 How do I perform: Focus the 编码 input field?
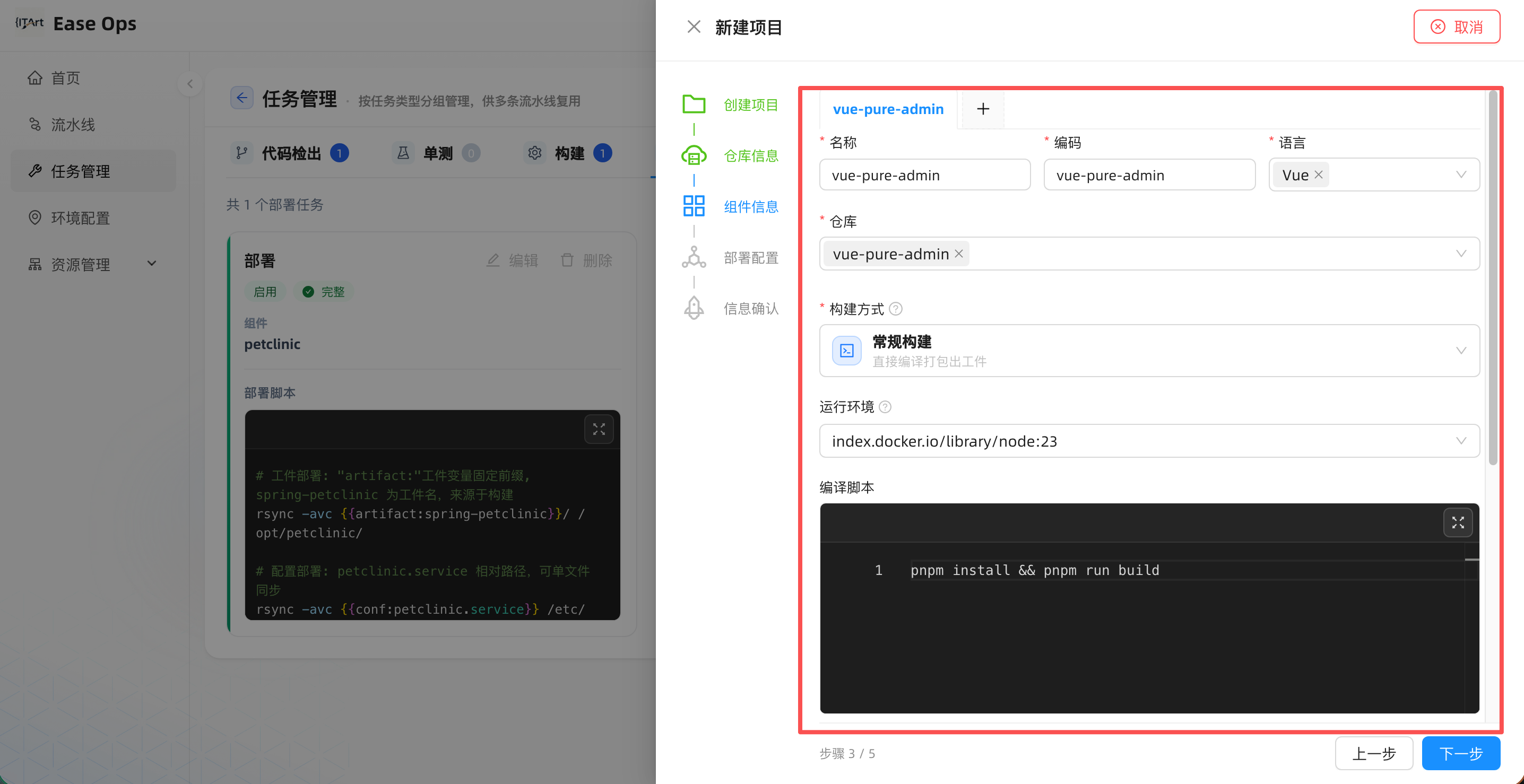coord(1149,175)
